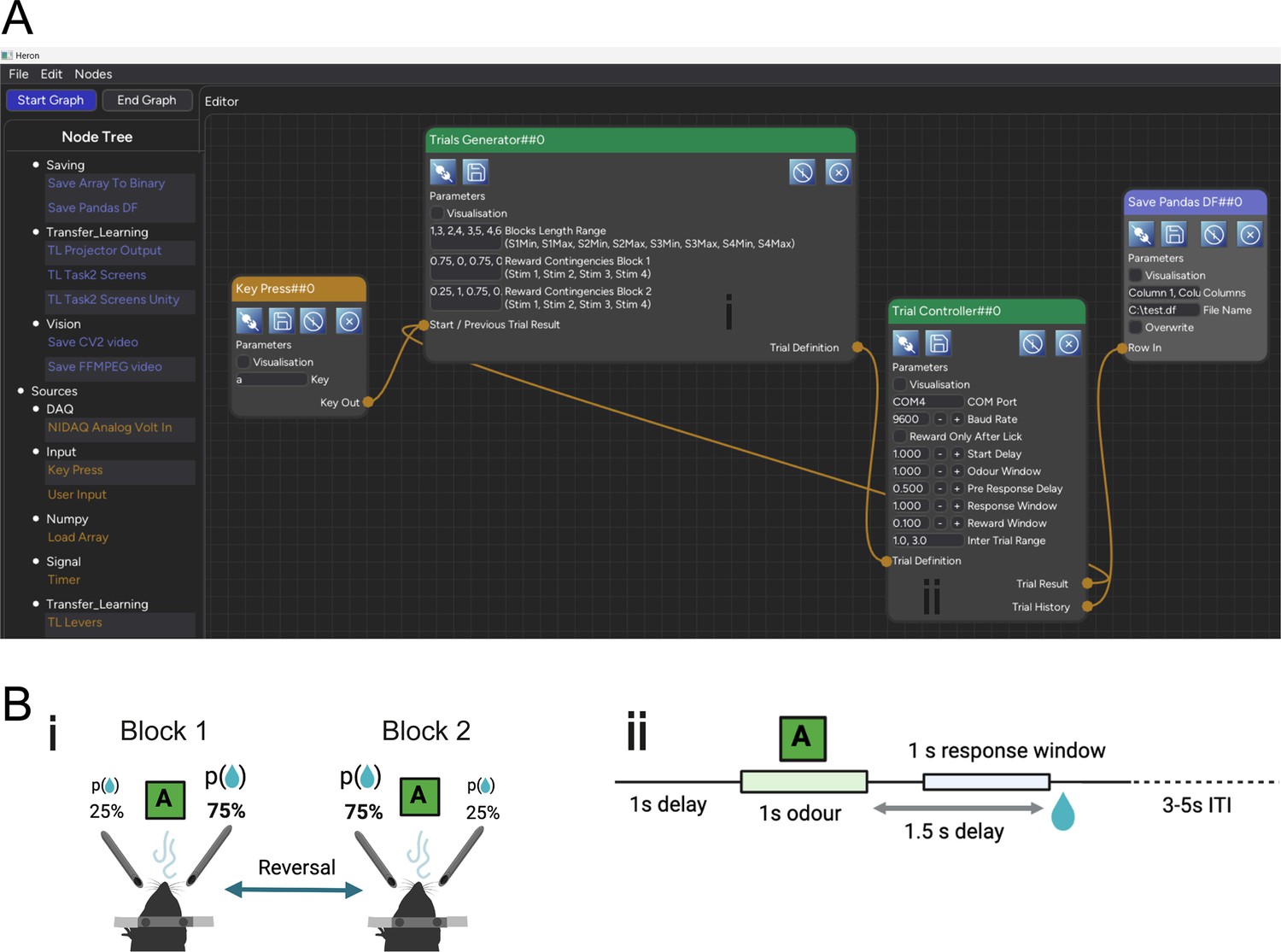Click the File Name field showing C:\test.df

click(x=1163, y=310)
